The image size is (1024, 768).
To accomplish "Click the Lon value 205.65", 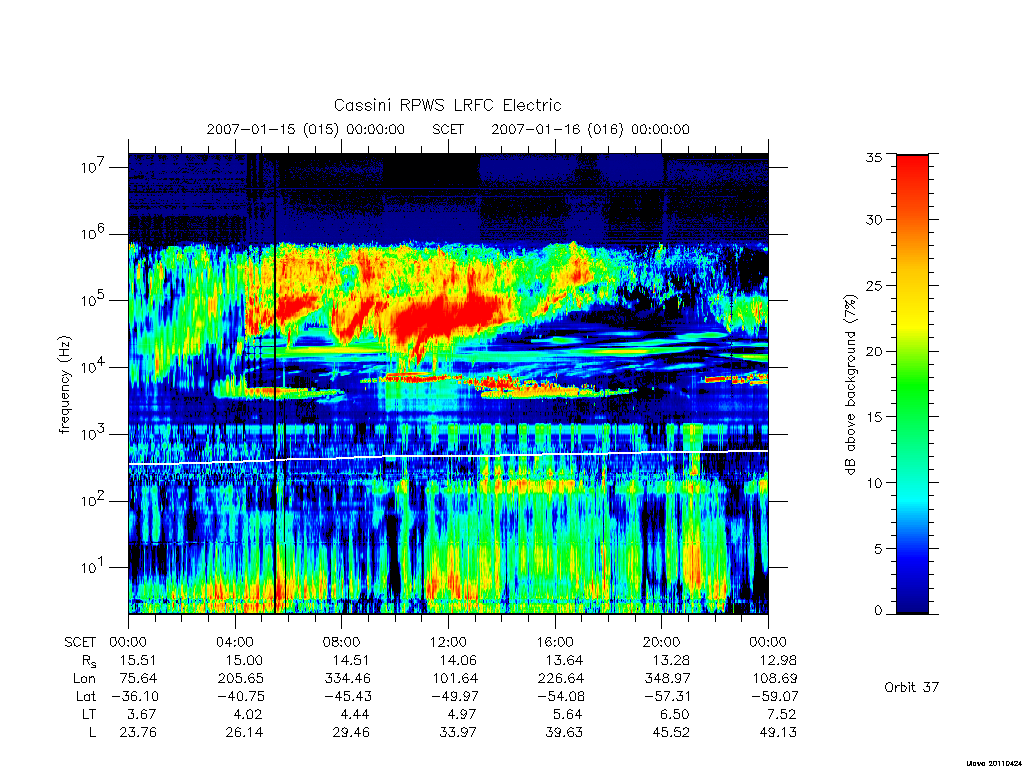I will (240, 679).
